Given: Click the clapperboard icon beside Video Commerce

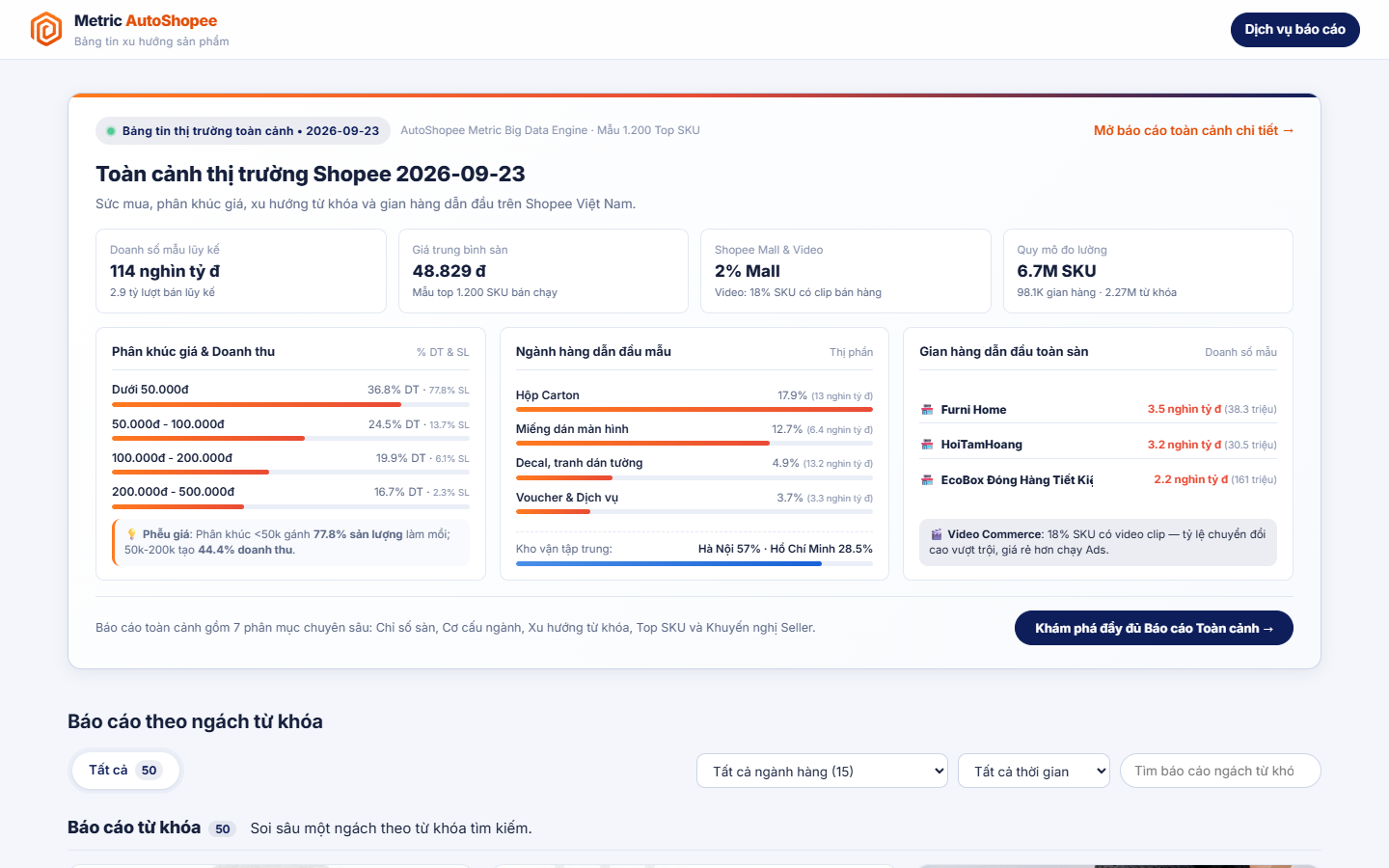Looking at the screenshot, I should (x=937, y=534).
